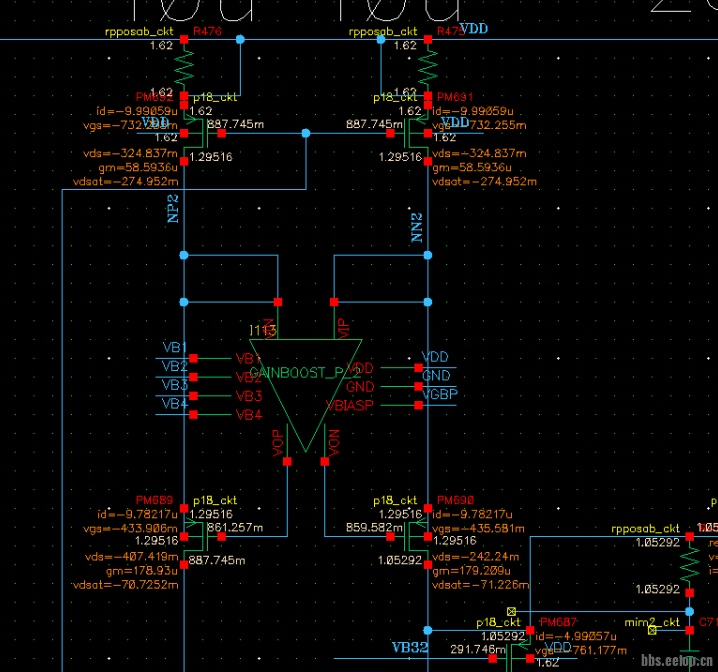Click the VON output pin square
Screen dimensions: 718x672
324,461
